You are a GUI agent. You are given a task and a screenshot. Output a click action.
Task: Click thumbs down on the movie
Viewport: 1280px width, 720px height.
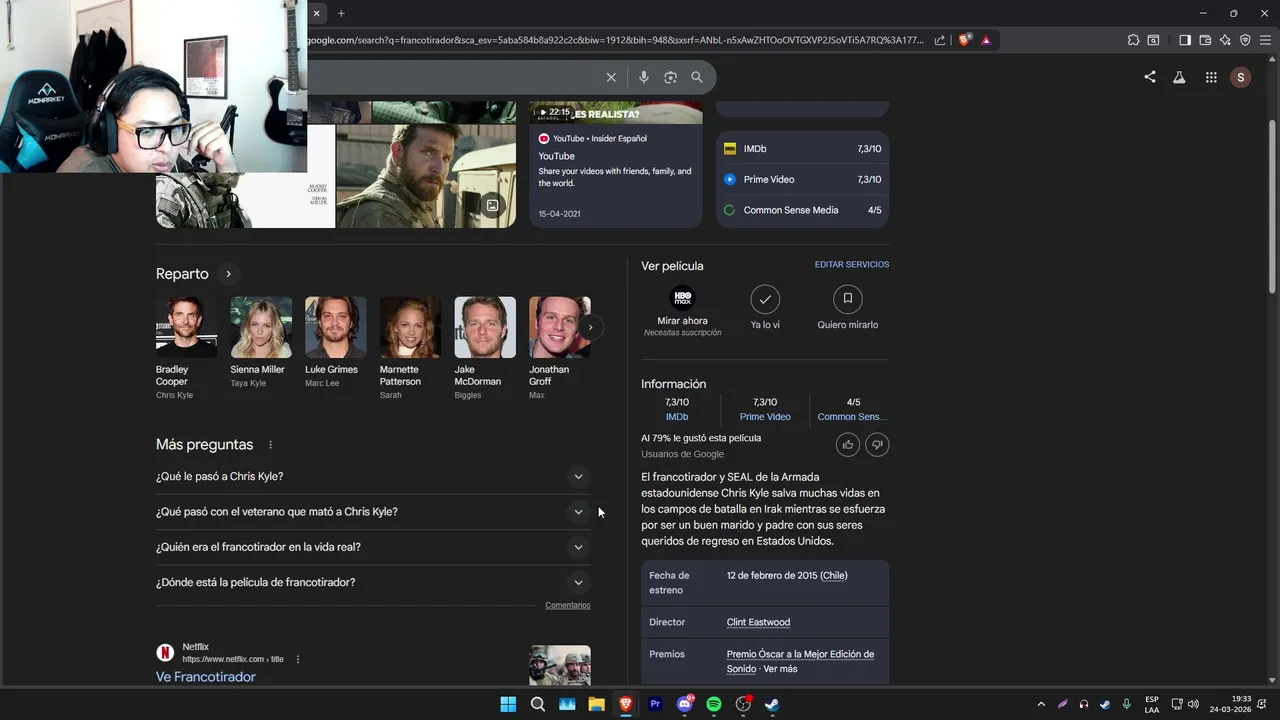(x=877, y=444)
